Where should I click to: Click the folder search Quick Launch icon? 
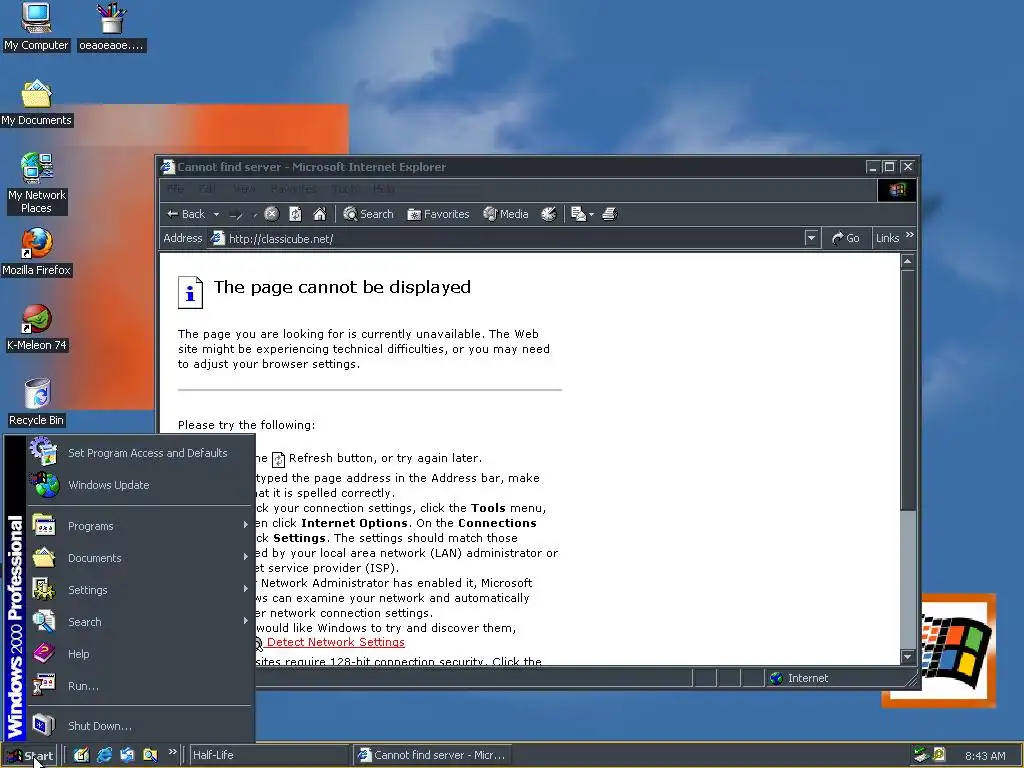tap(150, 755)
